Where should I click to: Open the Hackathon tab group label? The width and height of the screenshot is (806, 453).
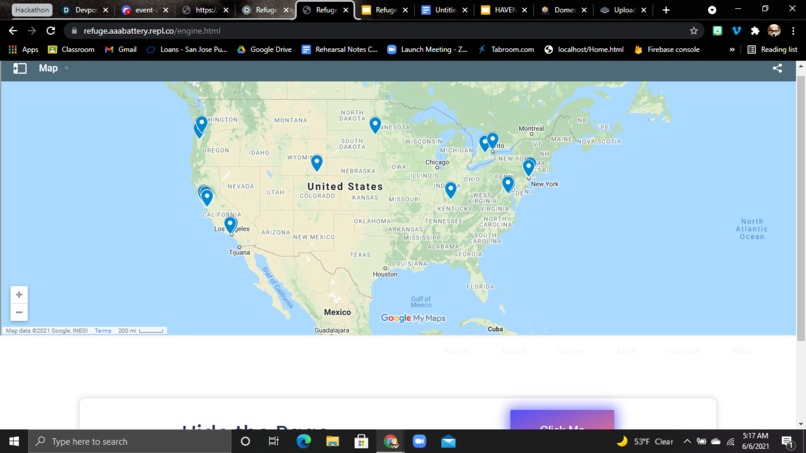[x=32, y=10]
